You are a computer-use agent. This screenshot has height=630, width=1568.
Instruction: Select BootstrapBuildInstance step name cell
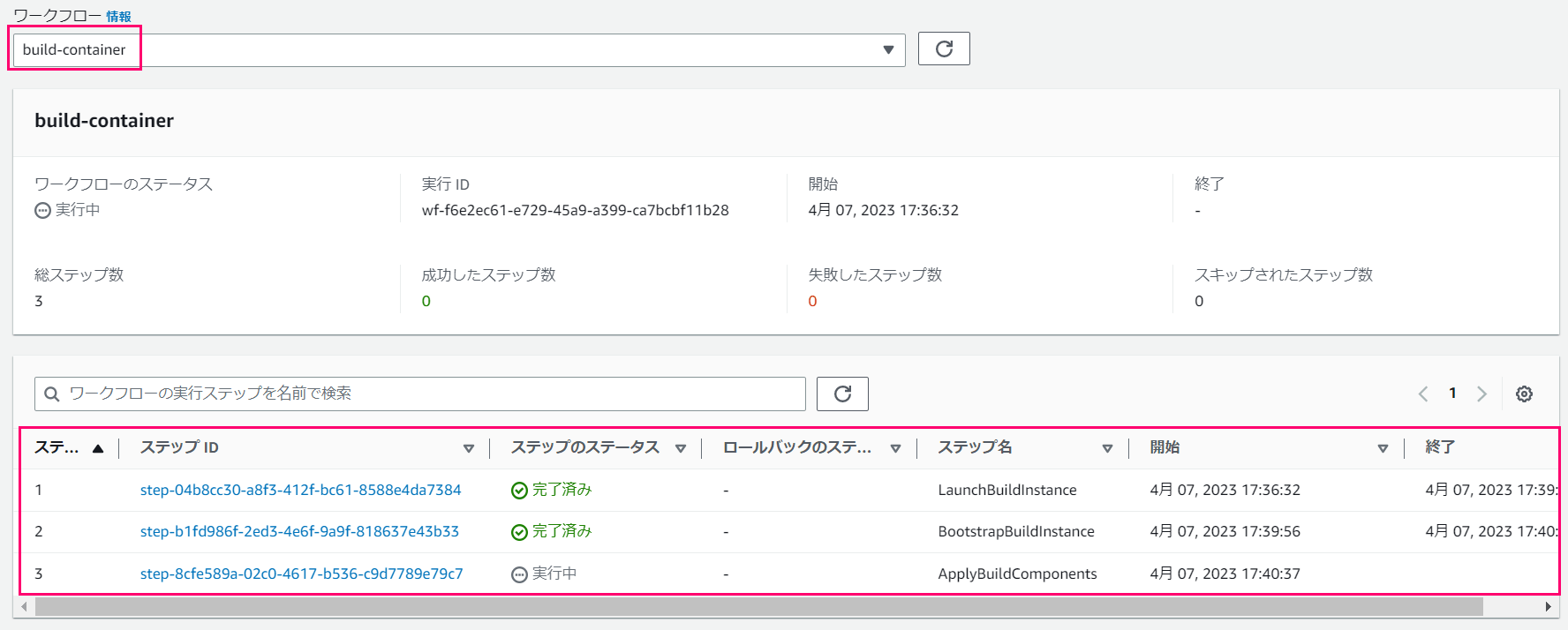pos(1016,531)
